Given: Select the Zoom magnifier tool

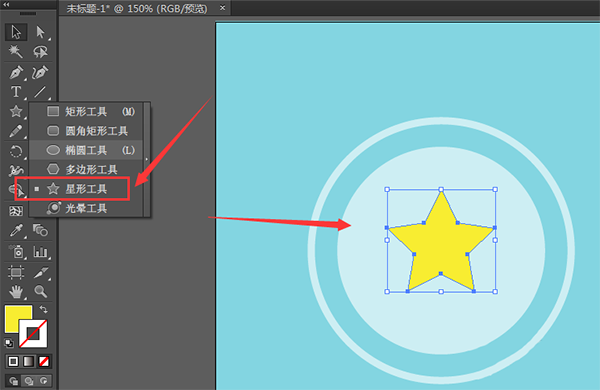Looking at the screenshot, I should pyautogui.click(x=40, y=292).
